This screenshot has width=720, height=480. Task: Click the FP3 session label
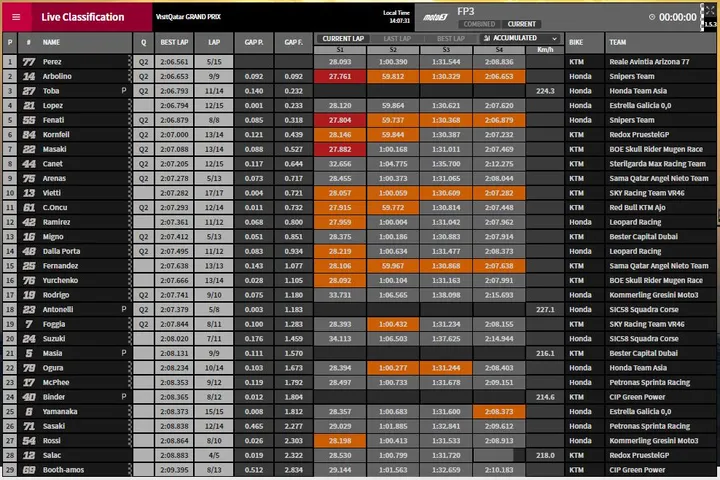click(466, 11)
